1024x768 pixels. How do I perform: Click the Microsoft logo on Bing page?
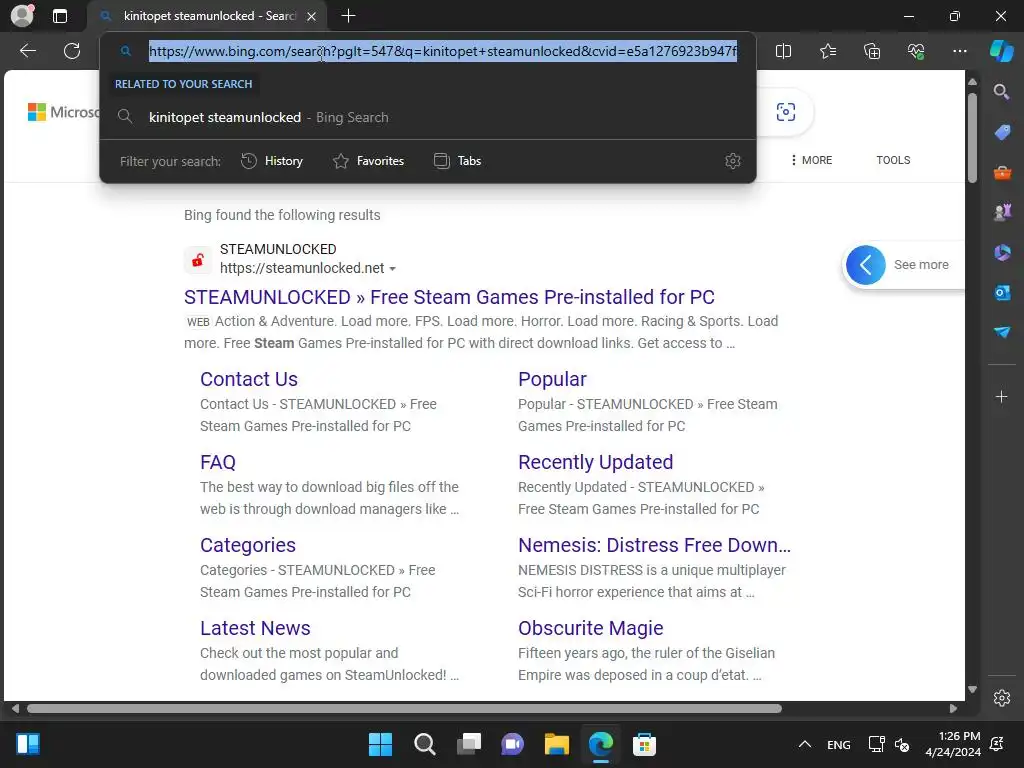point(64,112)
